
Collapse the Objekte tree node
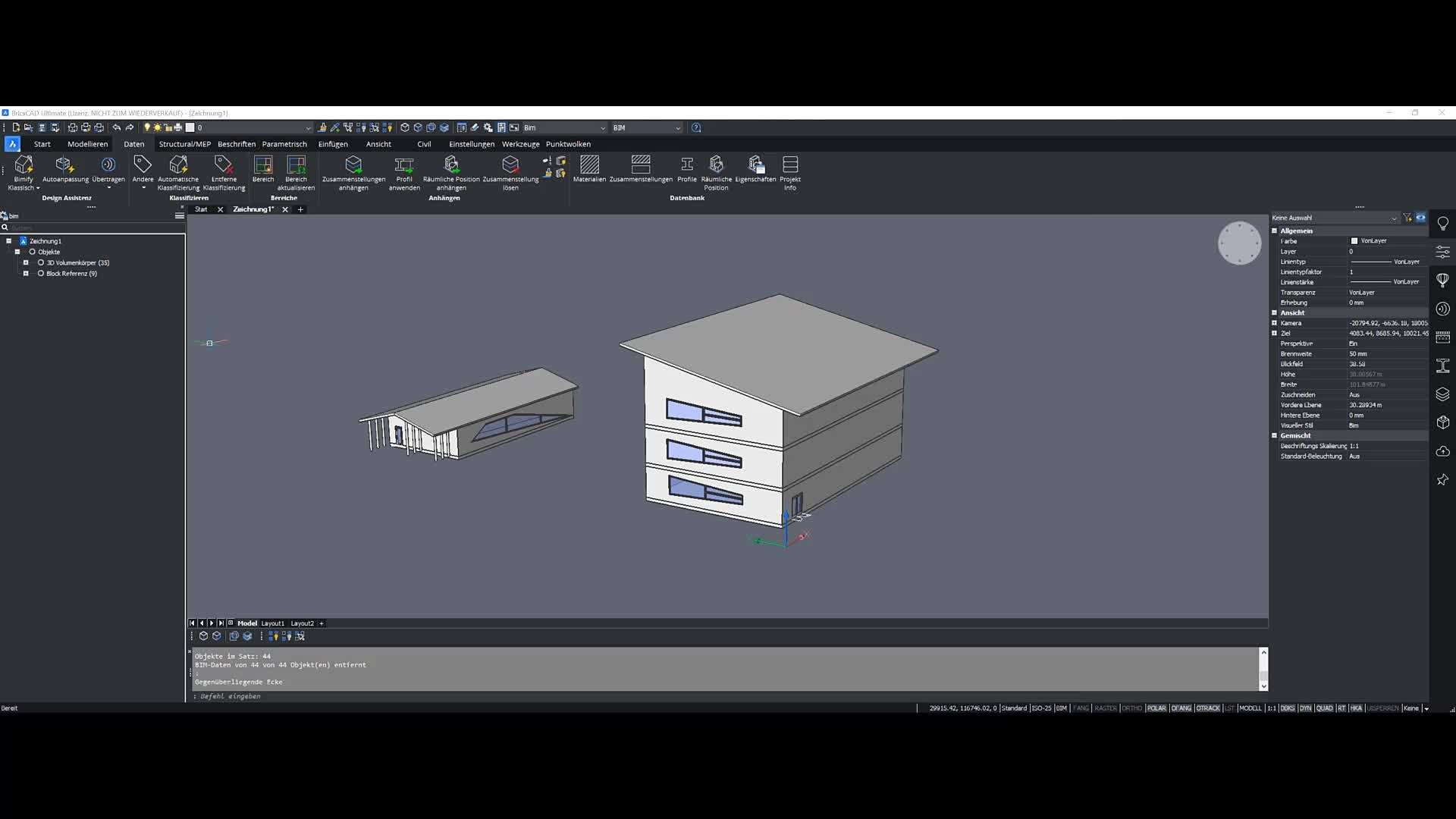pos(17,252)
